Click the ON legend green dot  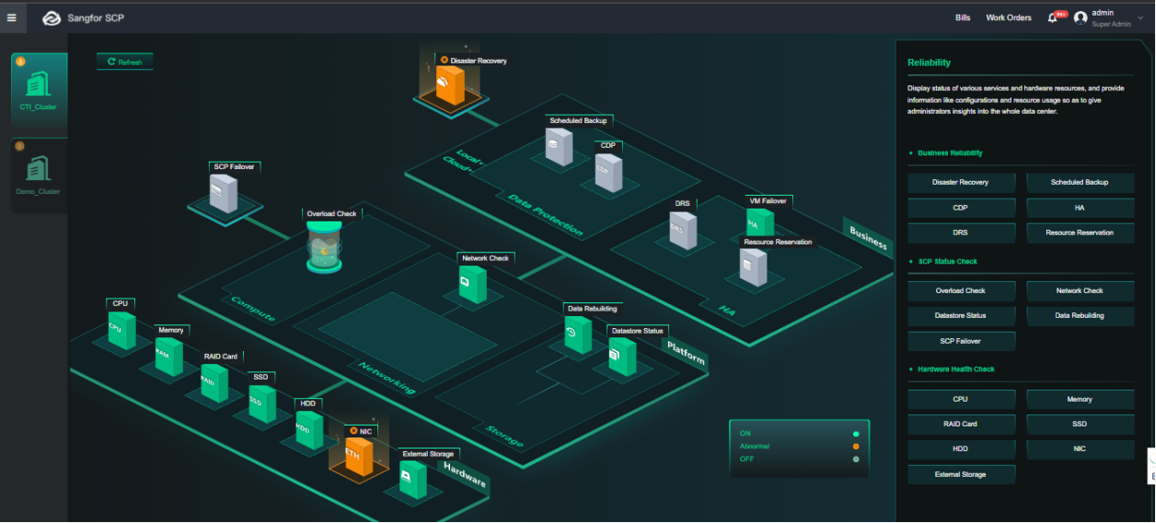856,434
